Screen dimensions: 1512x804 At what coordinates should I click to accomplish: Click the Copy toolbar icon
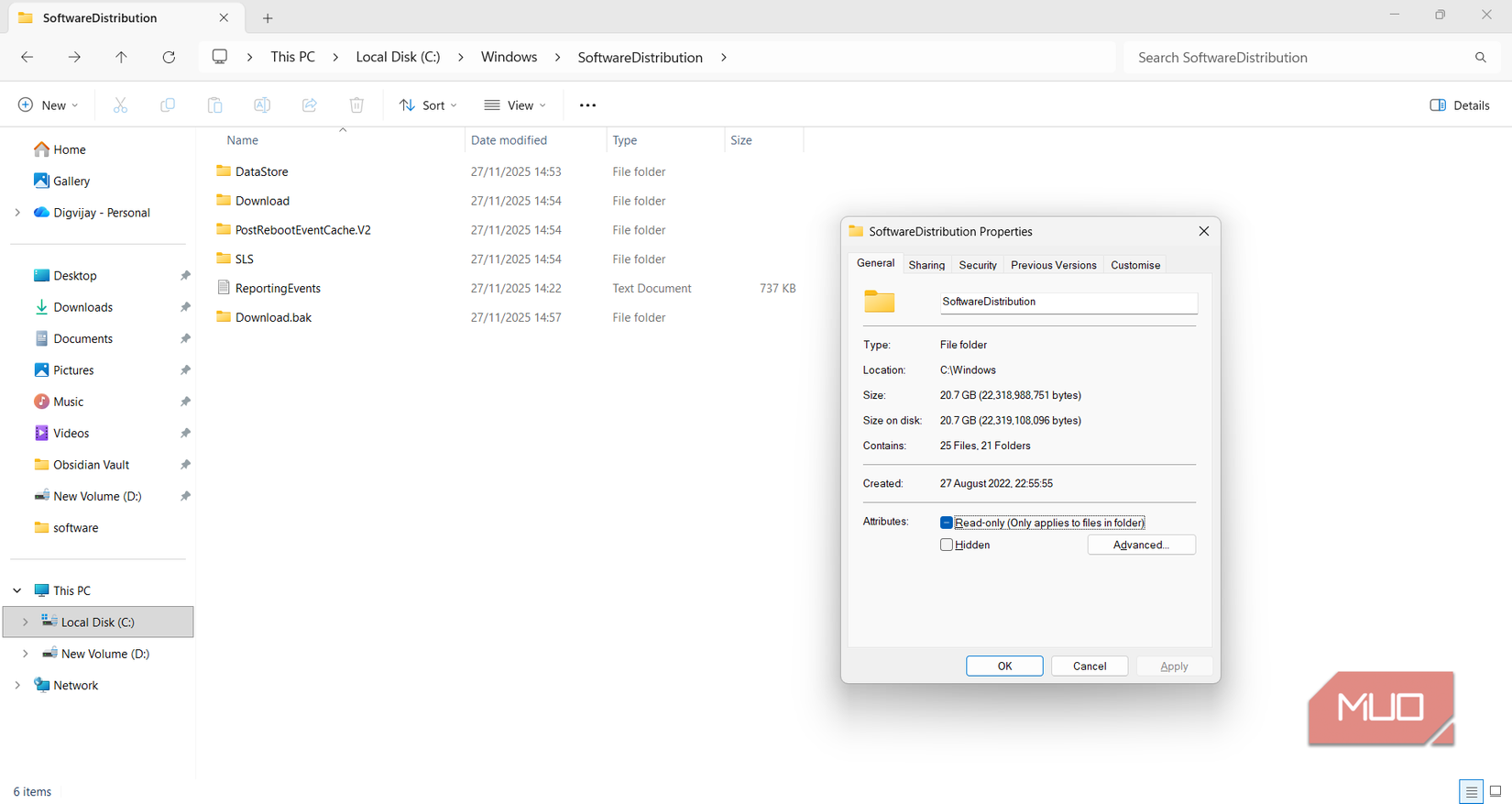[x=168, y=105]
